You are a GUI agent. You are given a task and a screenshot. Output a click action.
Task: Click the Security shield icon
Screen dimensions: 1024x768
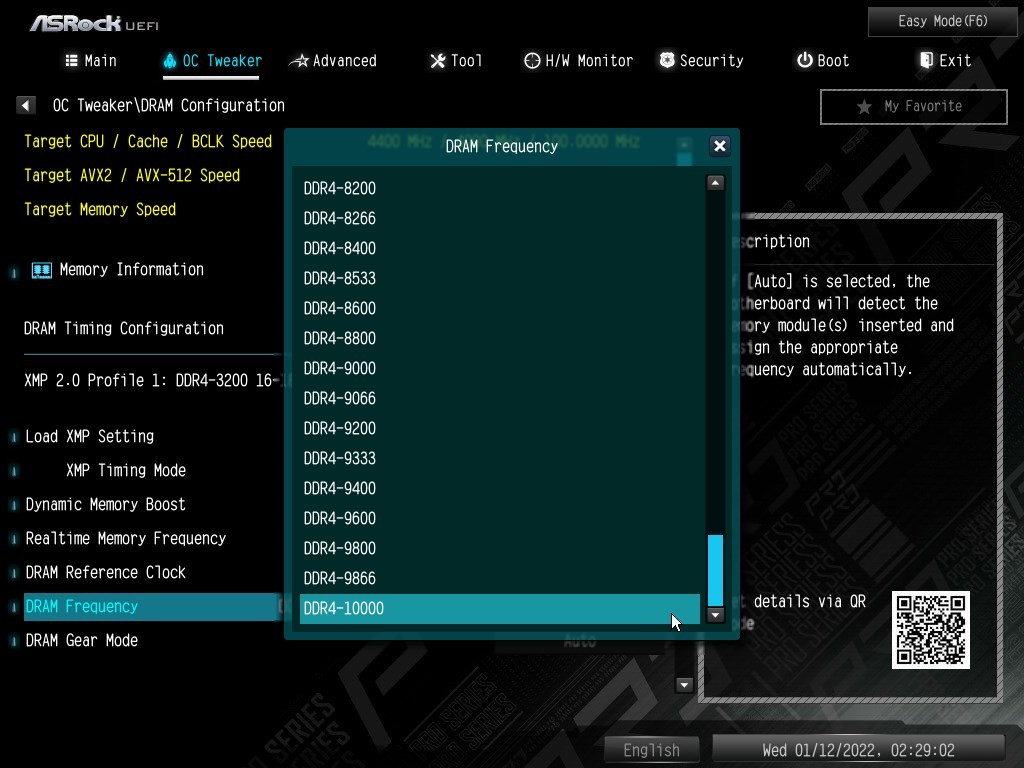pyautogui.click(x=667, y=61)
